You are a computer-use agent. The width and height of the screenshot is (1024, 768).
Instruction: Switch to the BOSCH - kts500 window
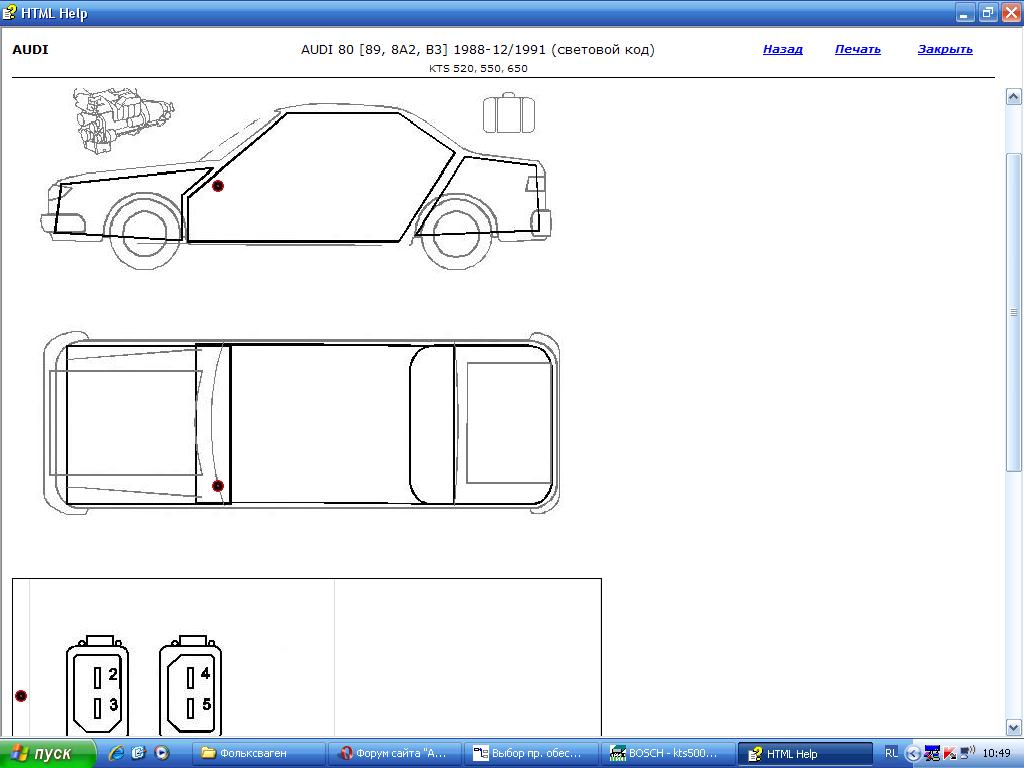[667, 754]
